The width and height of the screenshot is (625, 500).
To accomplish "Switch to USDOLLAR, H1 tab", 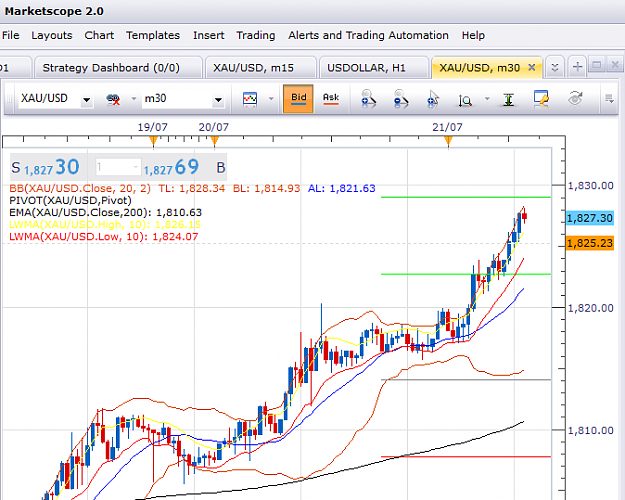I will click(x=373, y=68).
